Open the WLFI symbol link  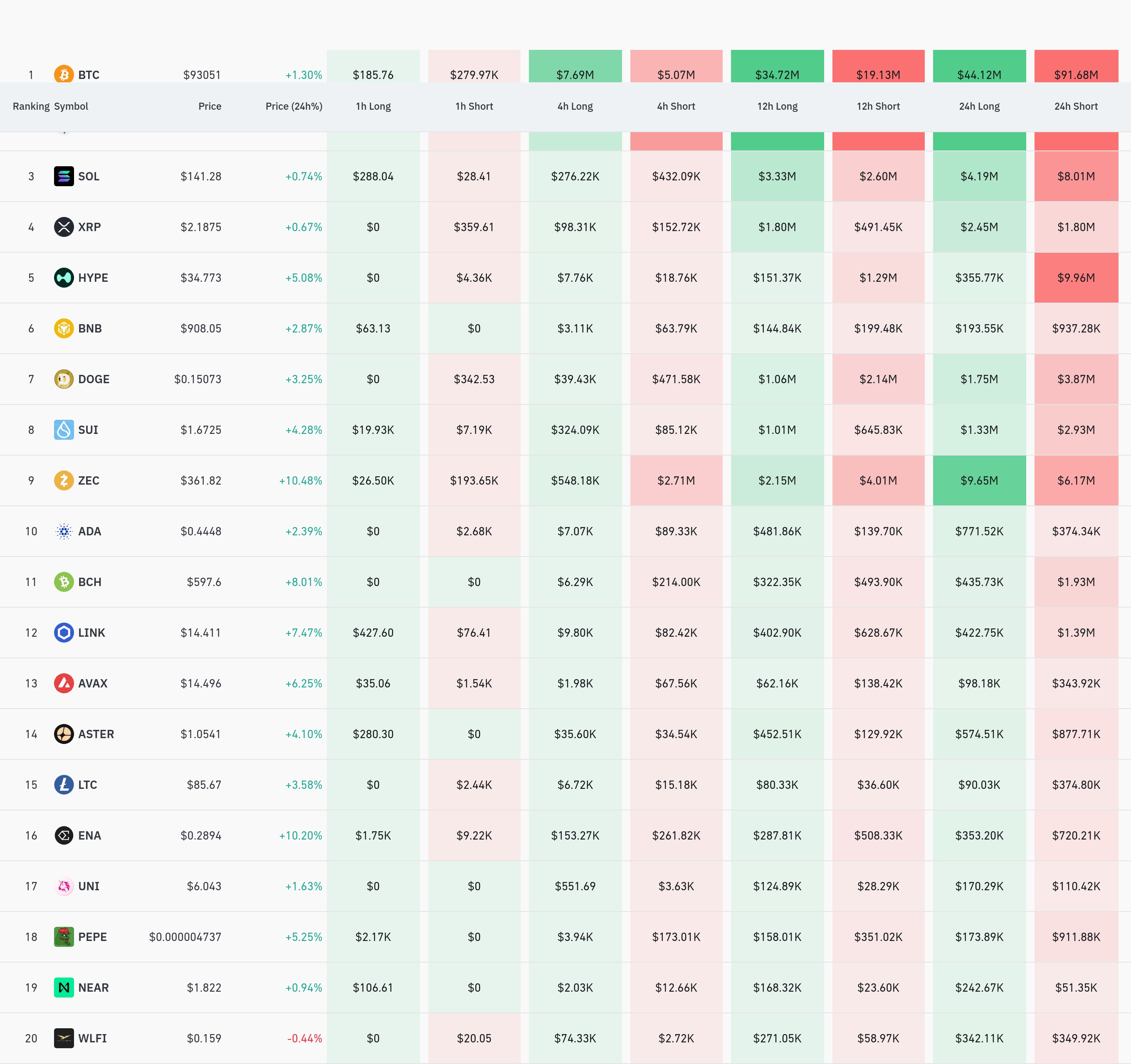[92, 1038]
